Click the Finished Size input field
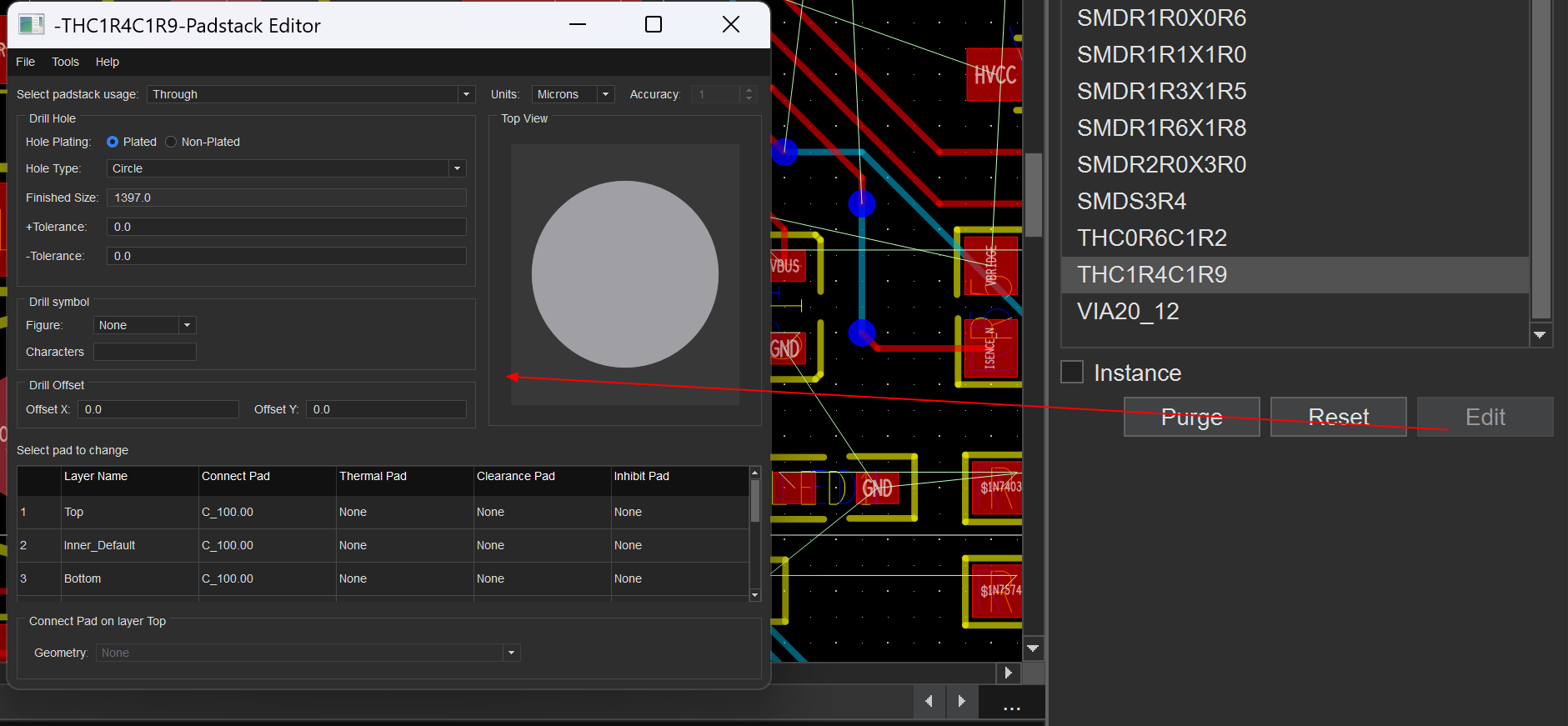Screen dimensions: 1568x726 click(x=286, y=198)
